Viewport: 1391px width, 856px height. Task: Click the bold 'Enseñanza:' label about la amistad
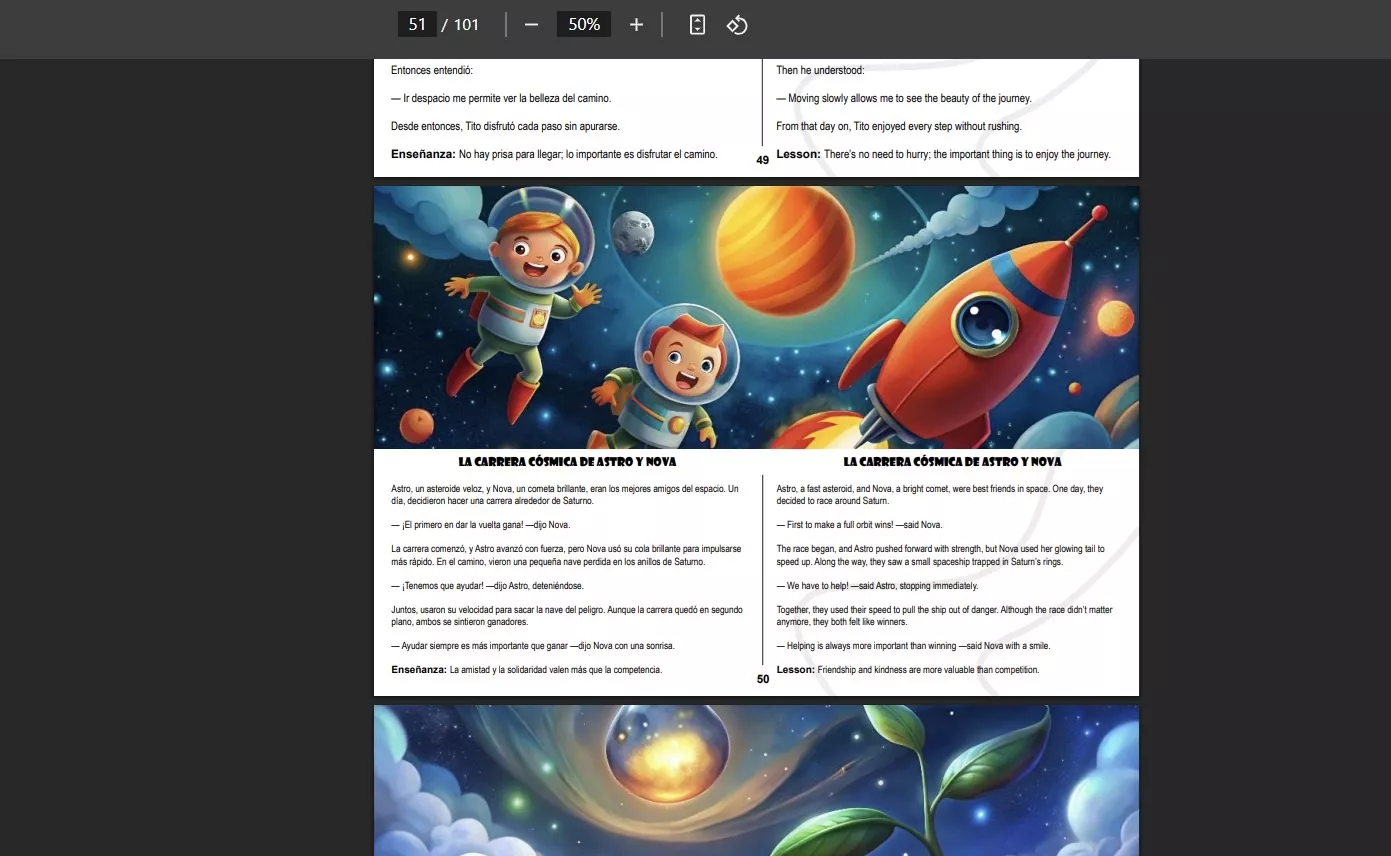click(418, 670)
